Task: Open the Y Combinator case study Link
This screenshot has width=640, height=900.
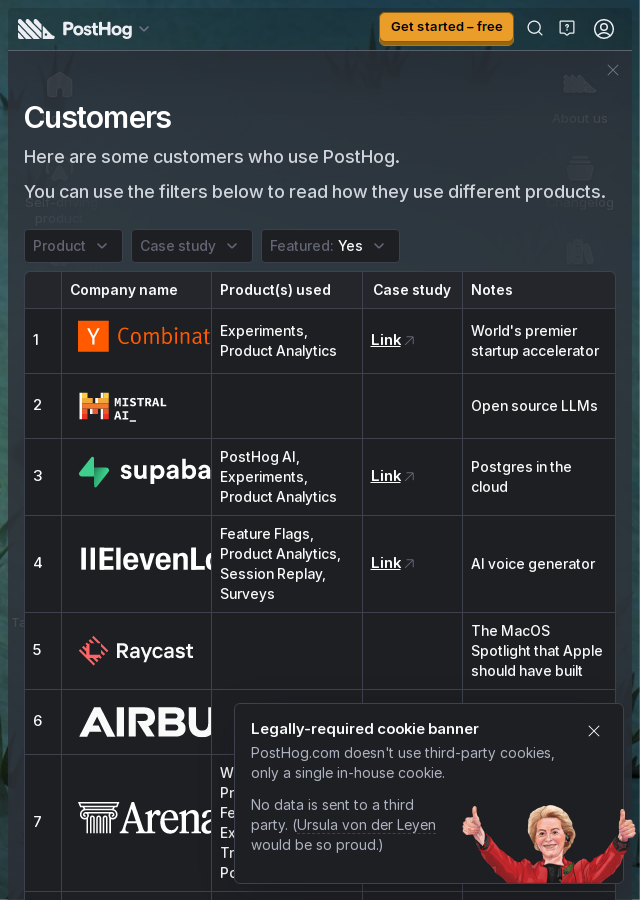Action: pos(386,340)
